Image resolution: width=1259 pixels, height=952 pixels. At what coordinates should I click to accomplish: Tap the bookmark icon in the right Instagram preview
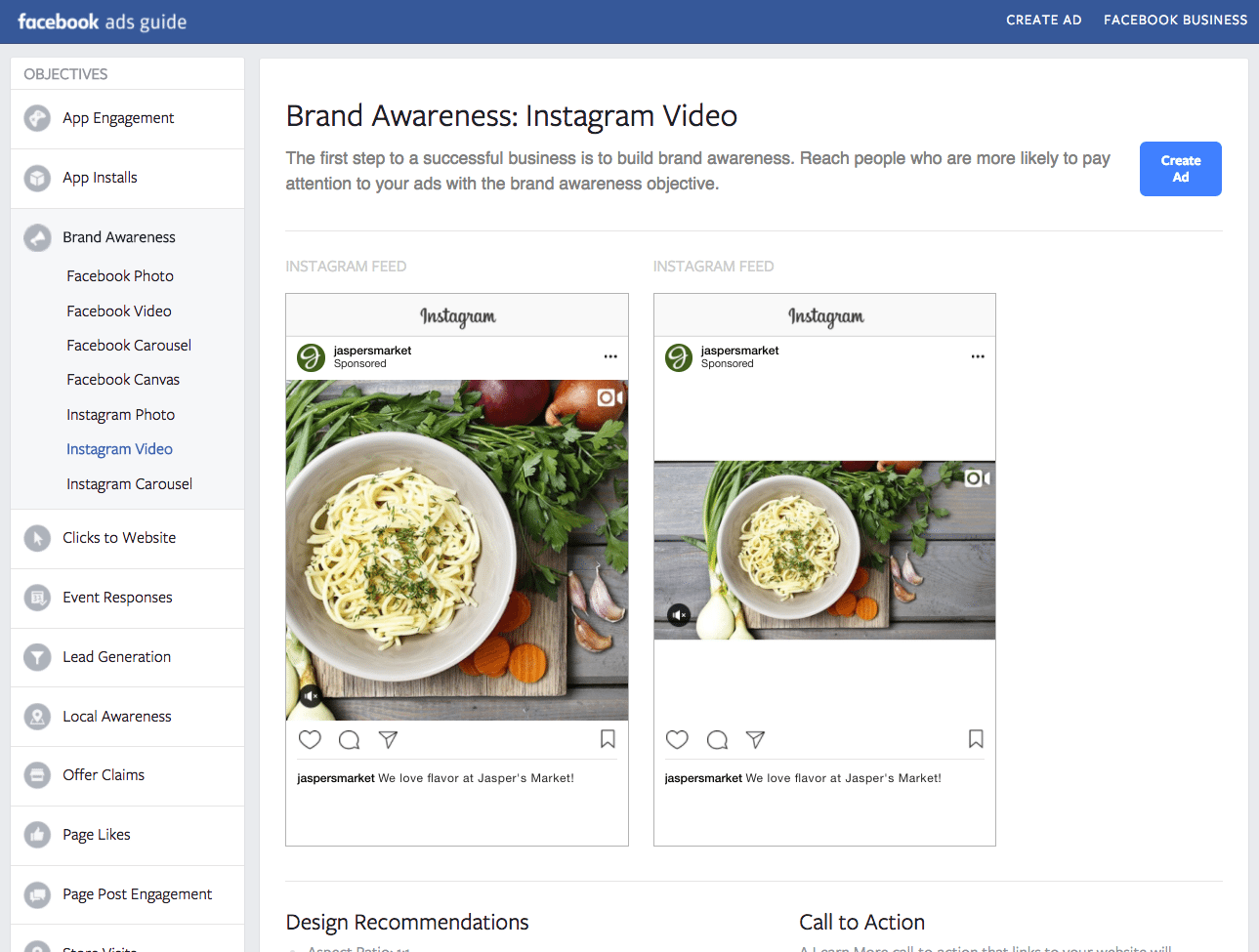(976, 739)
